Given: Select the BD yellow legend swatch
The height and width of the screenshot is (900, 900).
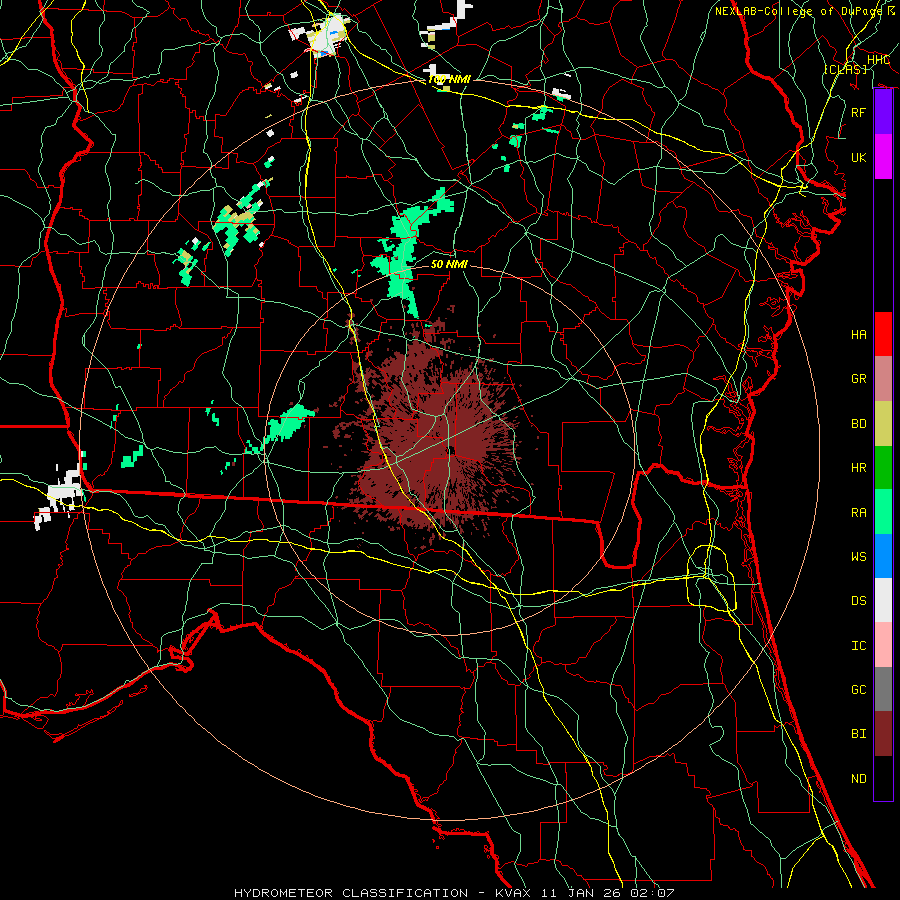Looking at the screenshot, I should tap(883, 423).
